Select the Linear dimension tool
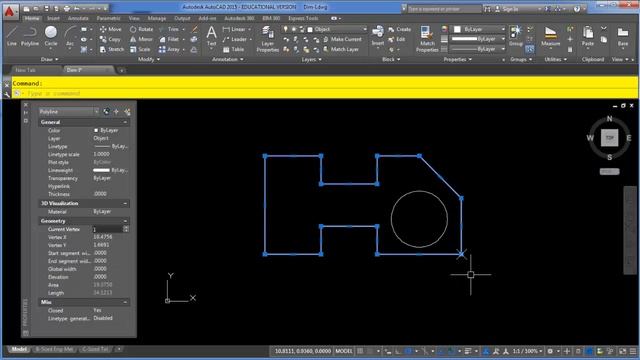Screen dimensions: 640x360 [x=234, y=29]
